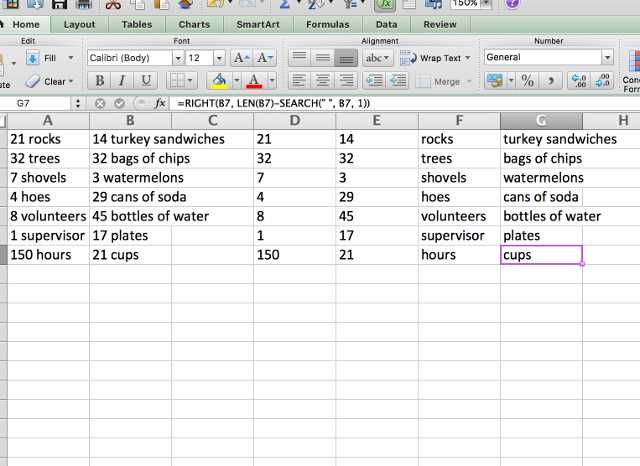Click the floppy disk Save icon
This screenshot has width=640, height=466.
[x=59, y=4]
